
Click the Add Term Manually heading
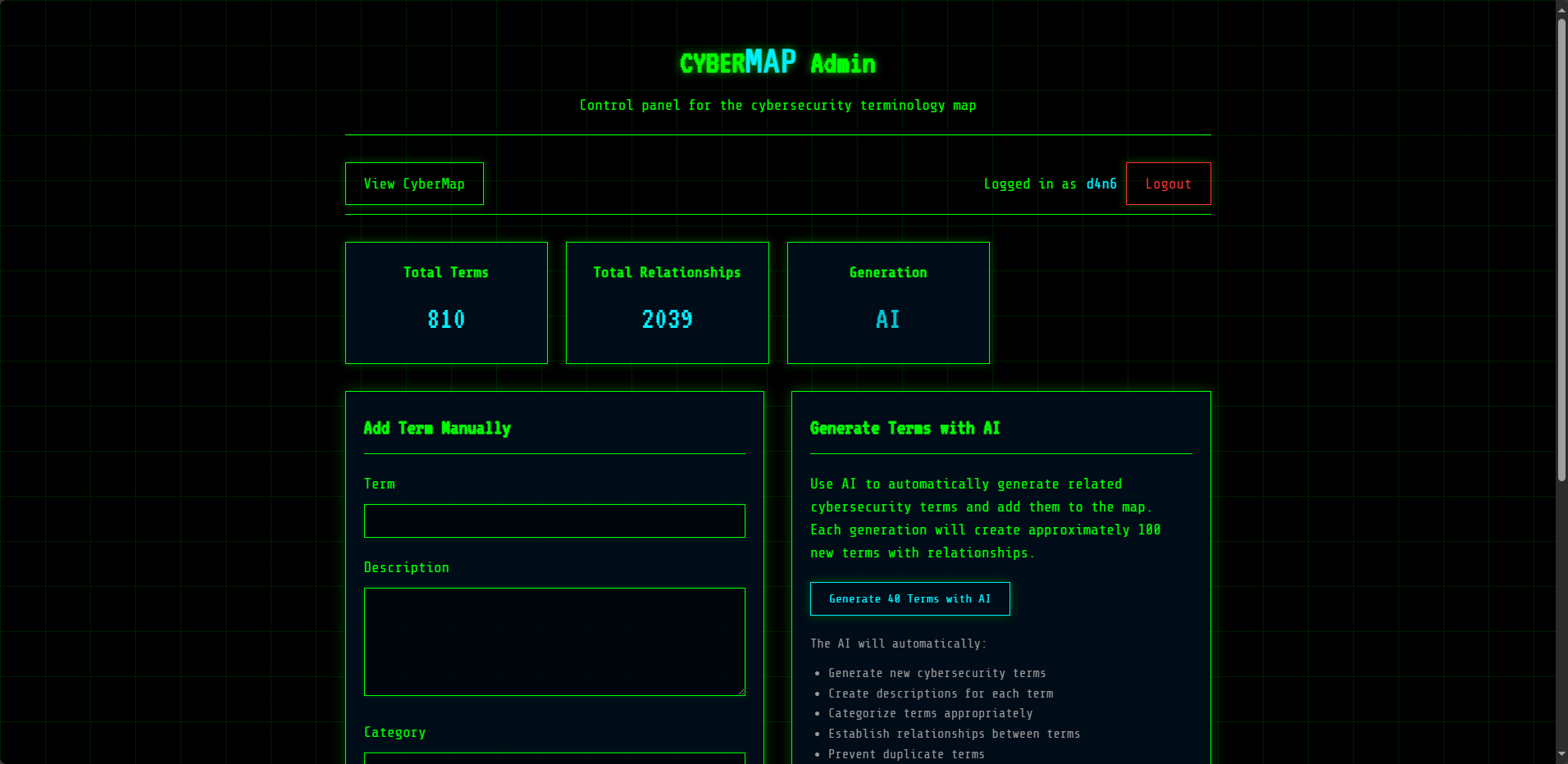(x=437, y=428)
